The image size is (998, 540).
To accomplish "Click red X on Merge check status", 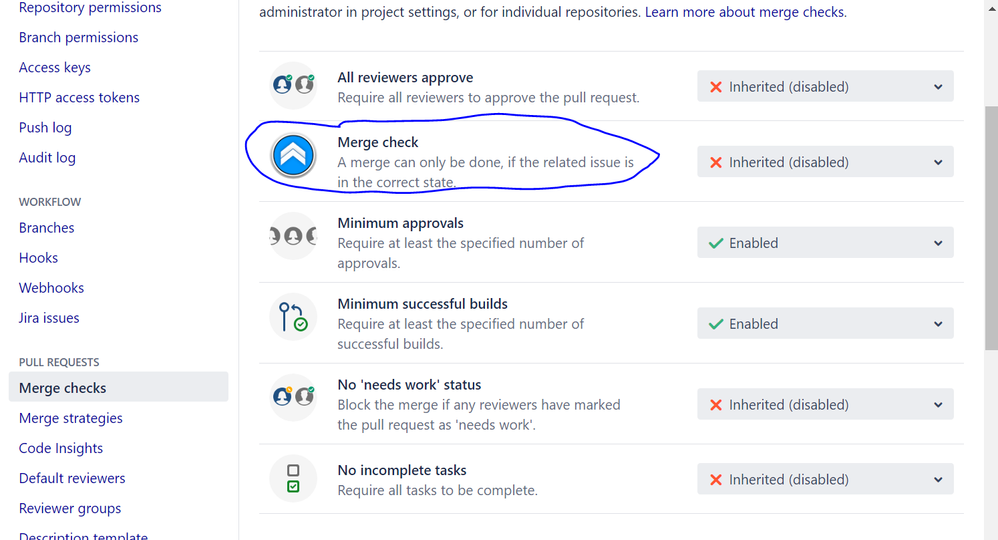I will (716, 162).
